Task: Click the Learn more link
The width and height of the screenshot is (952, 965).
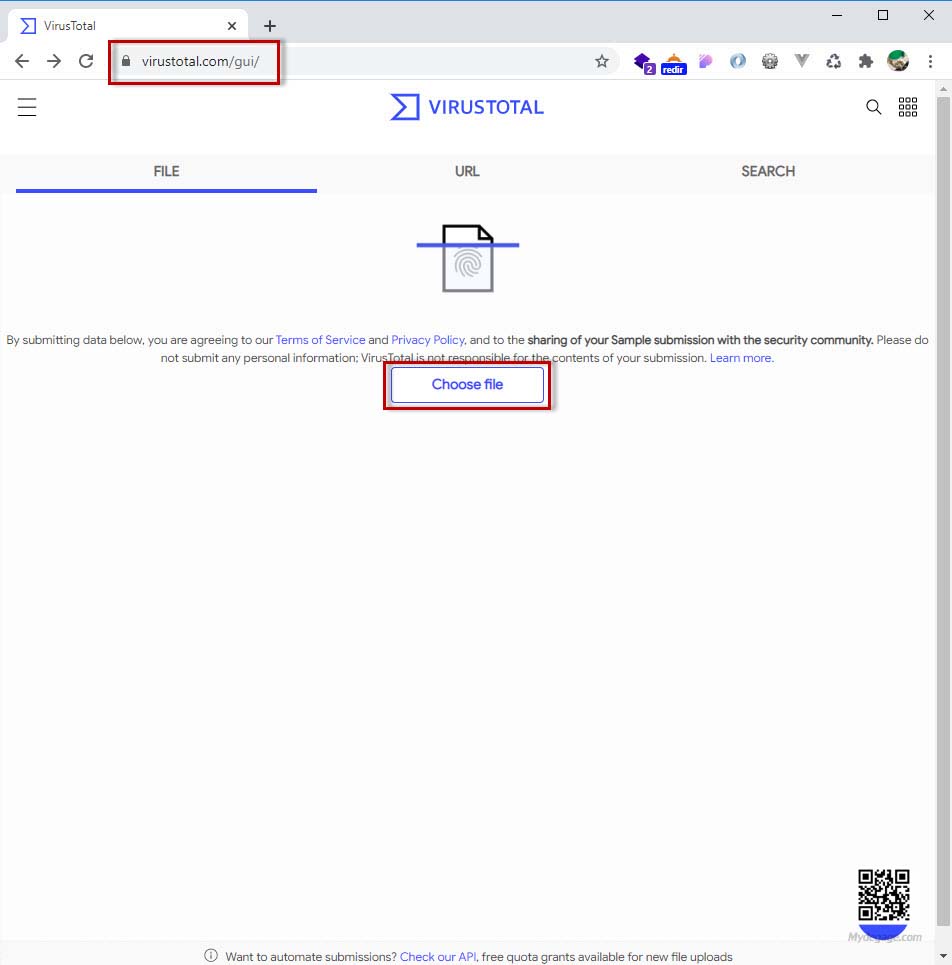Action: (741, 358)
